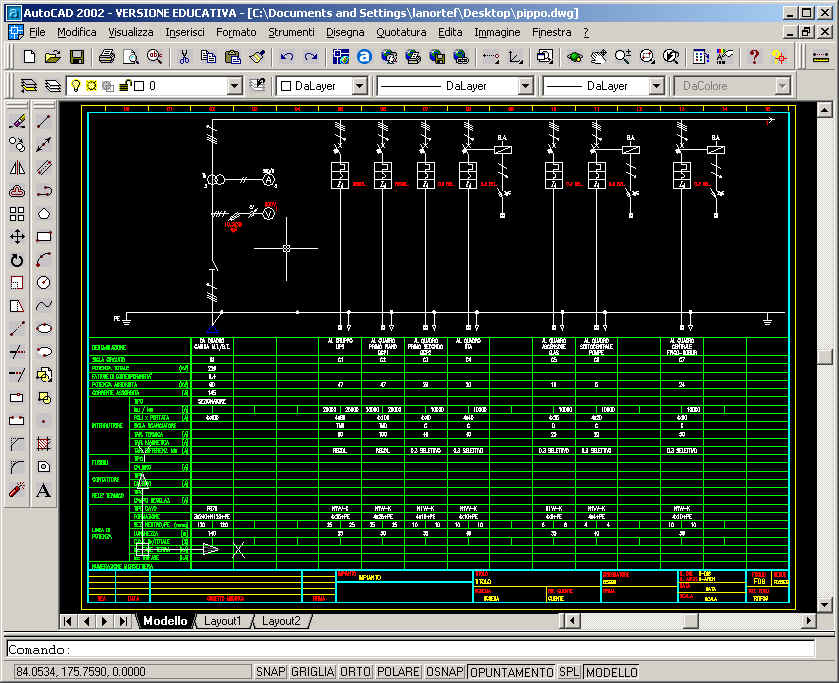839x683 pixels.
Task: Activate the Match Properties brush icon
Action: tap(257, 57)
